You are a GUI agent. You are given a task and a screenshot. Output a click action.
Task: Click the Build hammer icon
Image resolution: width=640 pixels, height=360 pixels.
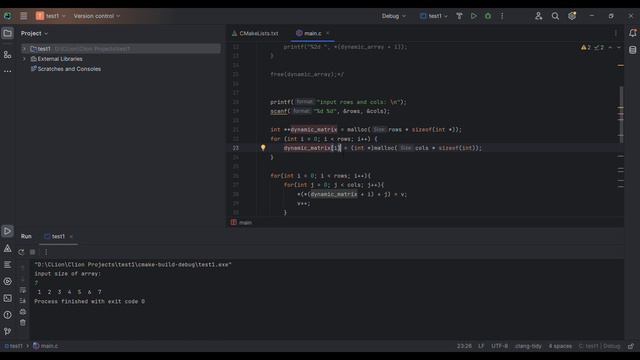459,16
